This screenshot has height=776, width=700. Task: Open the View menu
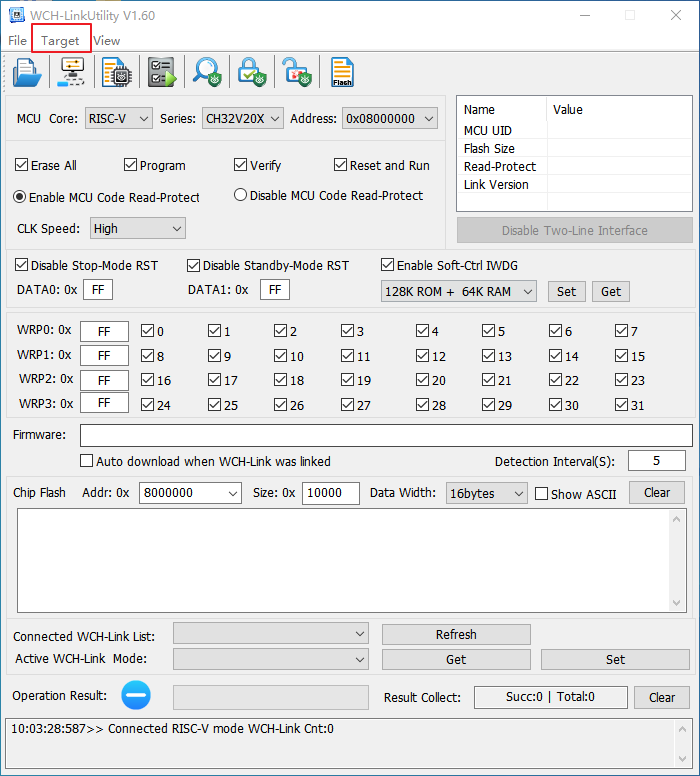(x=106, y=40)
